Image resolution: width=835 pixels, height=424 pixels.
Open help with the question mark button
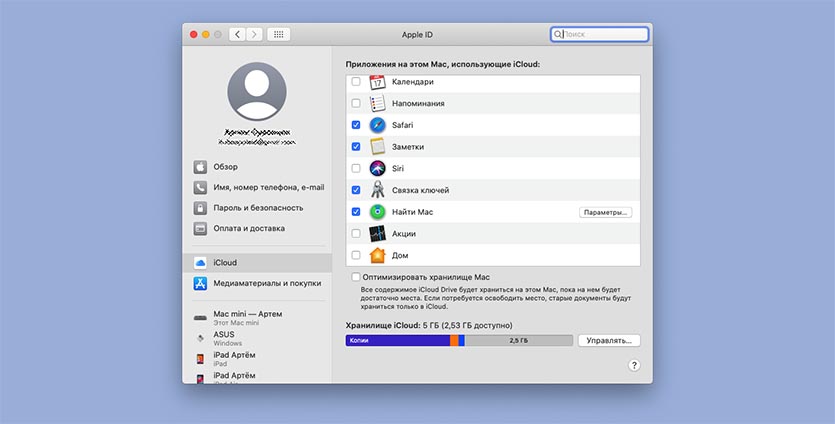click(634, 366)
